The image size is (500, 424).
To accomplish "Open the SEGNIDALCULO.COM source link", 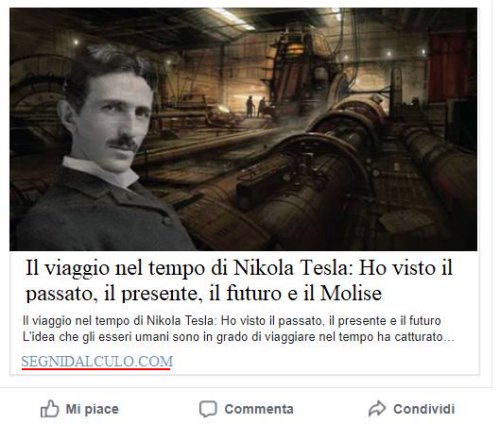I will 97,362.
